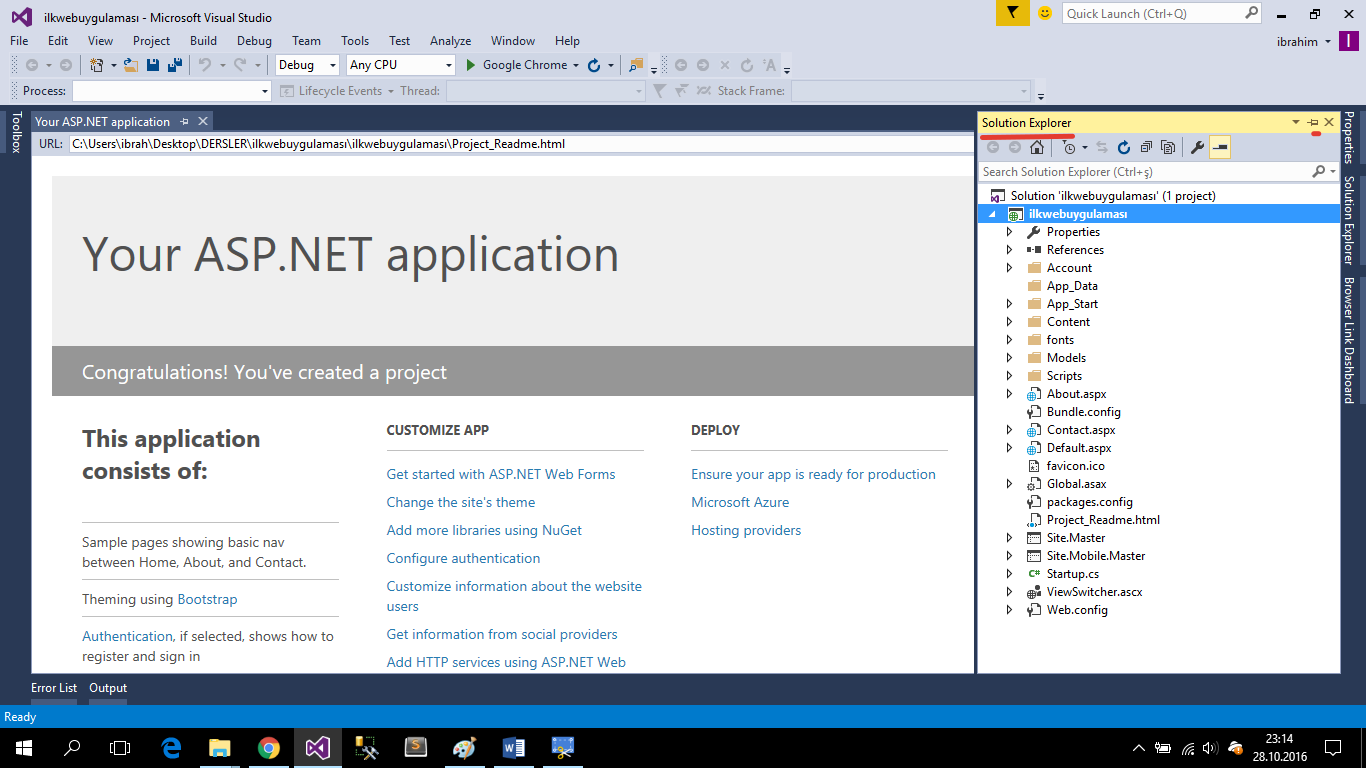The image size is (1366, 768).
Task: Click Pending Changes Filter clock icon
Action: coord(1070,147)
